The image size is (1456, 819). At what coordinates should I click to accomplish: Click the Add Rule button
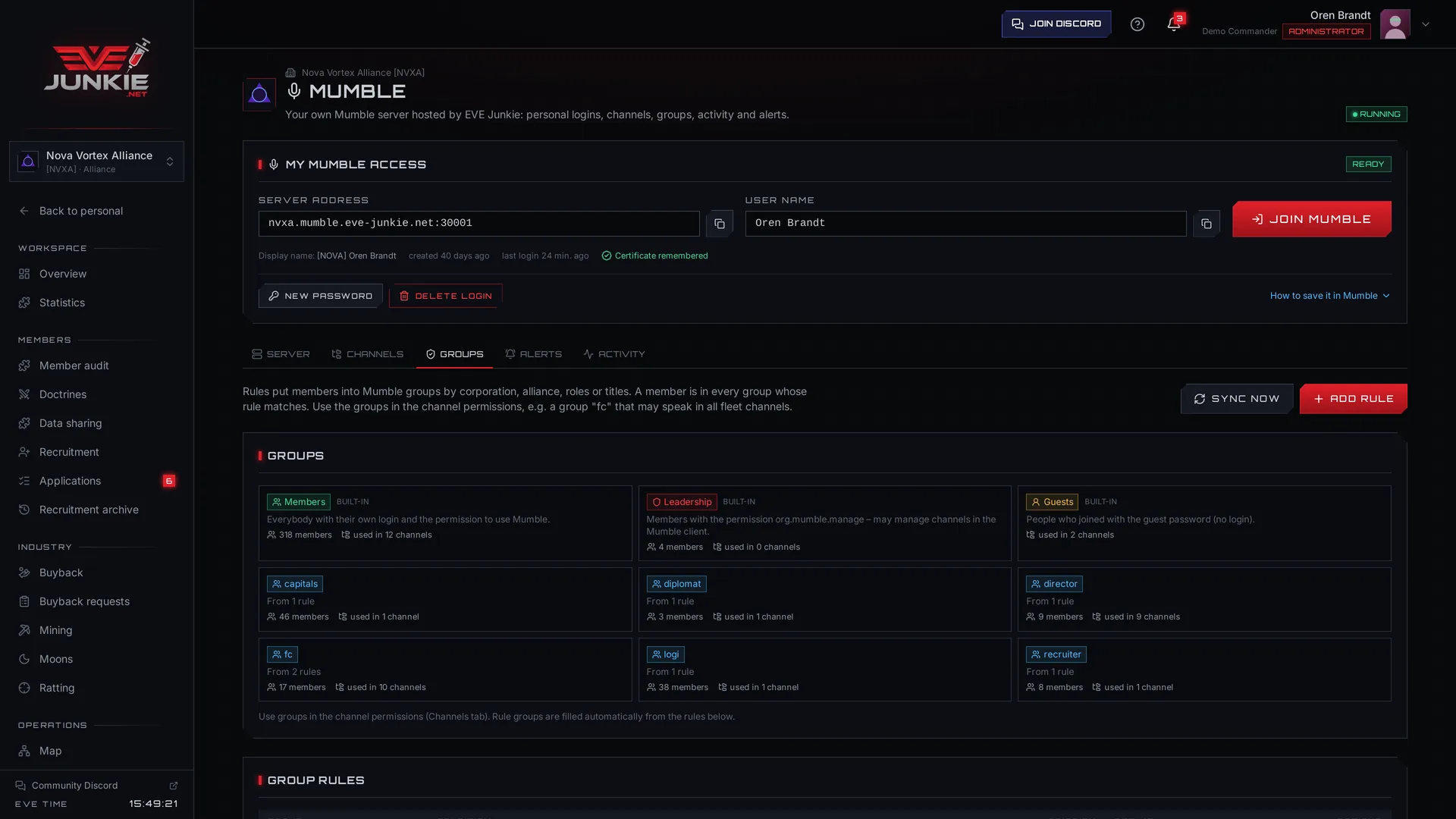(1353, 399)
